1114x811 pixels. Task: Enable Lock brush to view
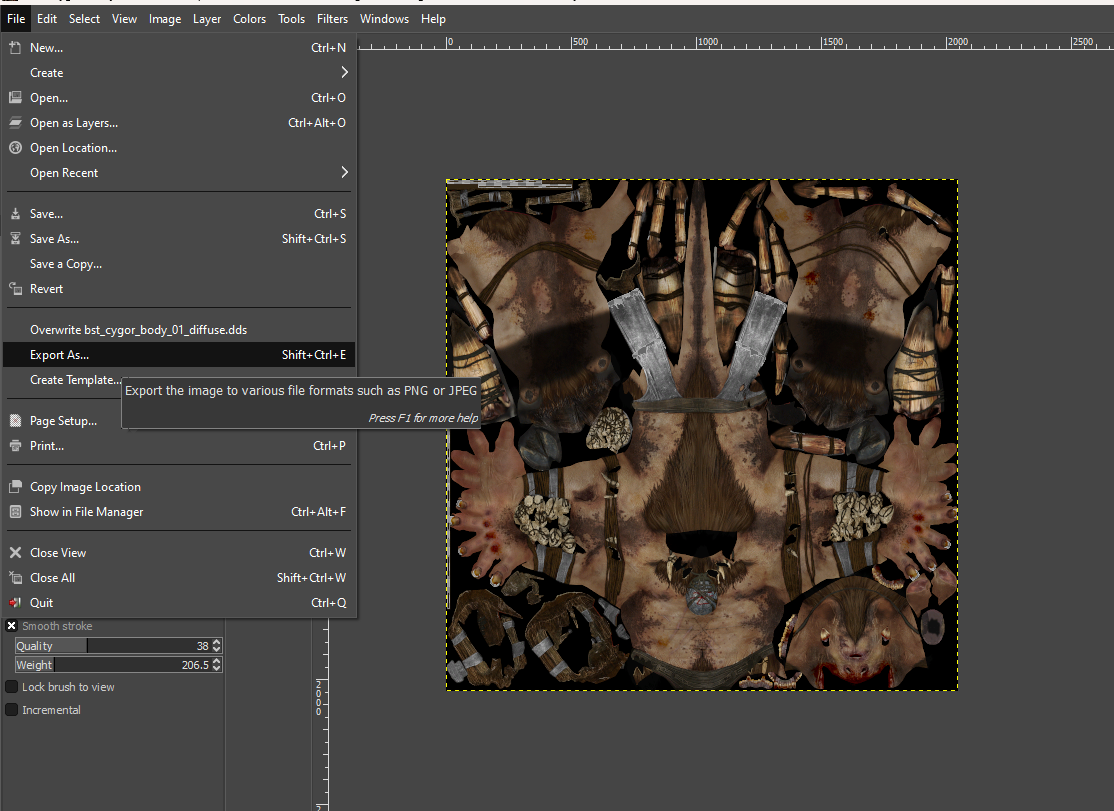11,687
